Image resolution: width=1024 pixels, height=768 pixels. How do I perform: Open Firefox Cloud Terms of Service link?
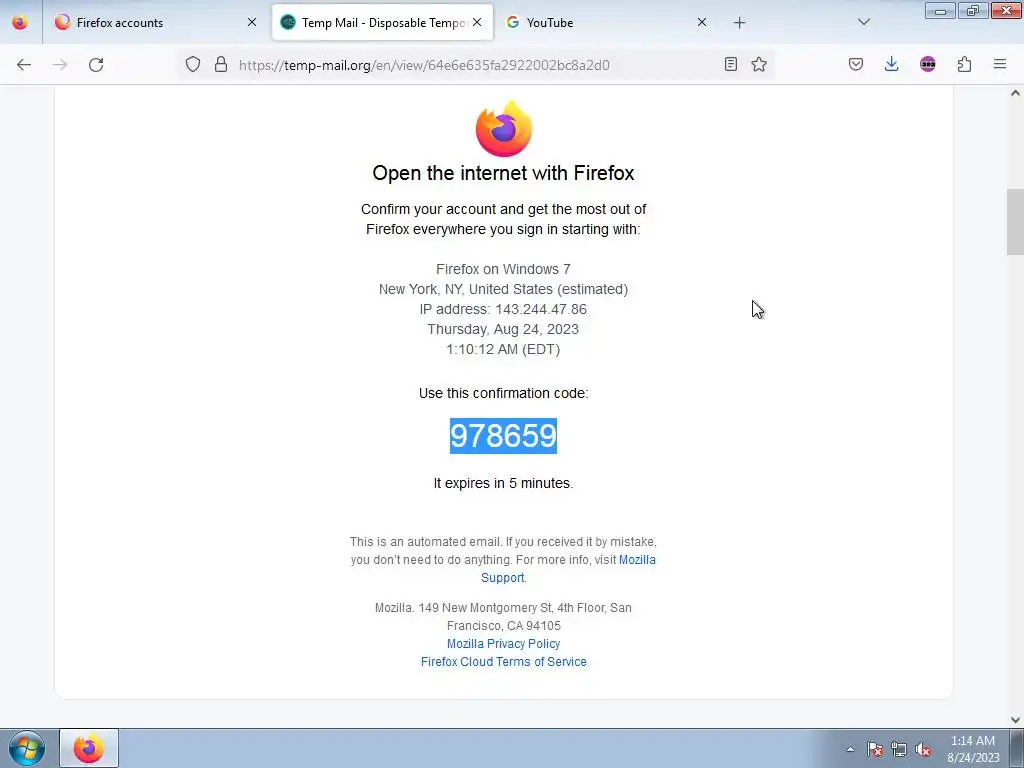coord(504,662)
